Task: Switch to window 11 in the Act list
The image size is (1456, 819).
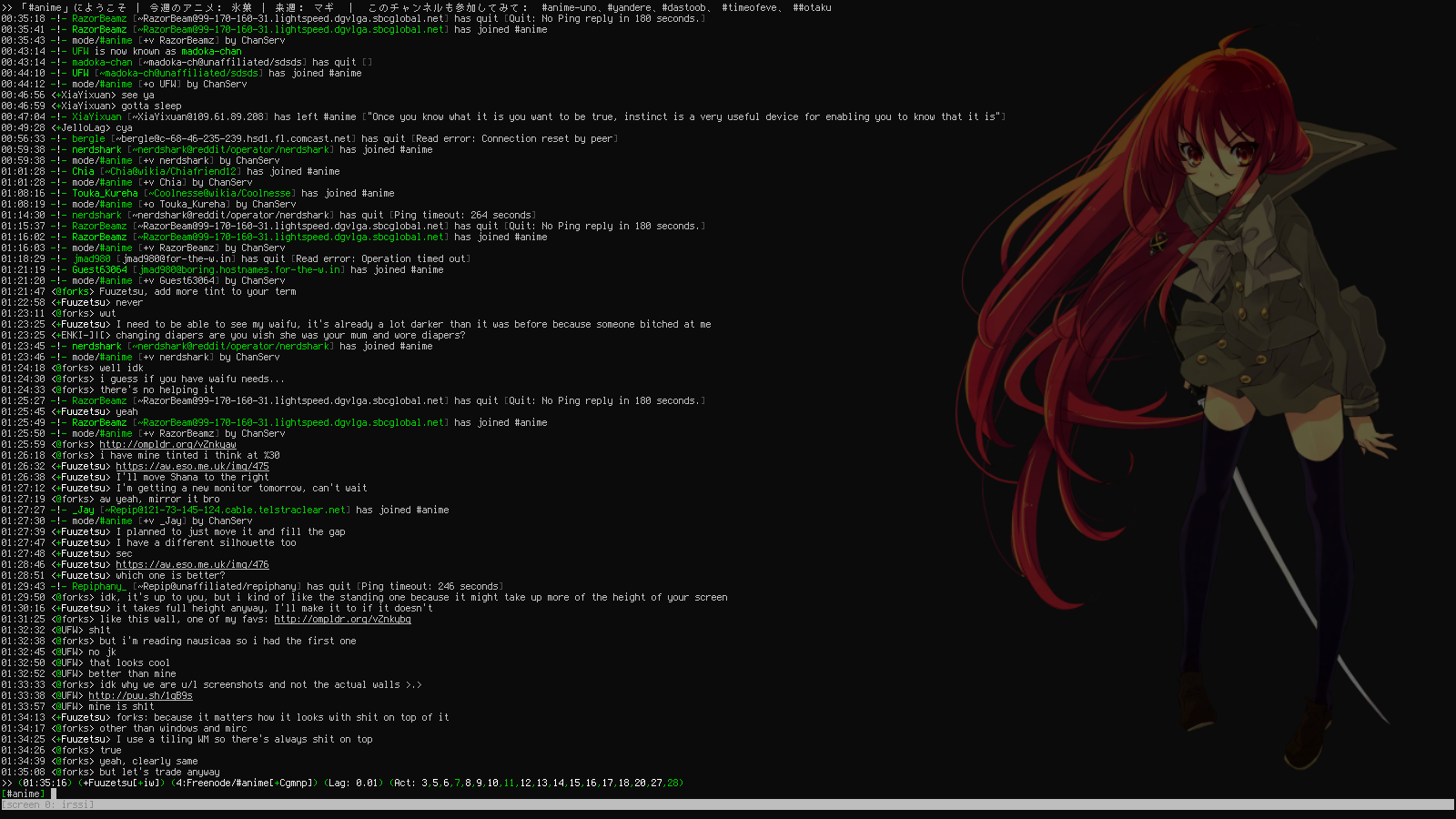Action: tap(509, 784)
